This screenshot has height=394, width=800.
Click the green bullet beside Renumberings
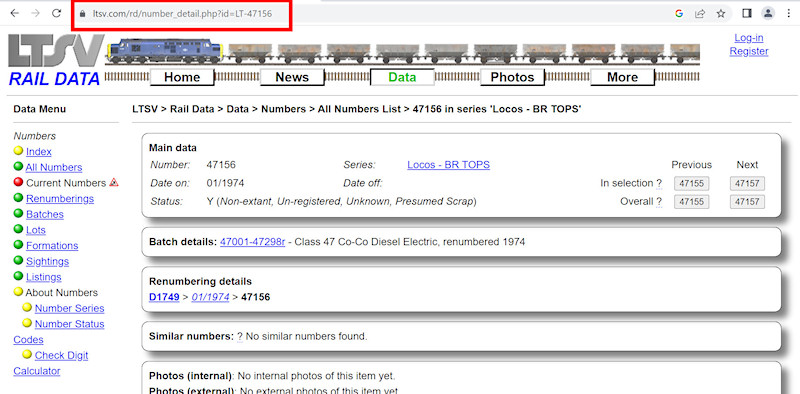point(18,198)
